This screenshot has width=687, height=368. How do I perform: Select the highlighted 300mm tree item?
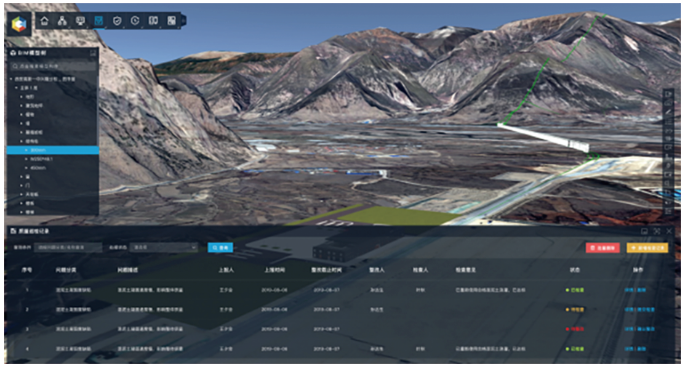(53, 150)
